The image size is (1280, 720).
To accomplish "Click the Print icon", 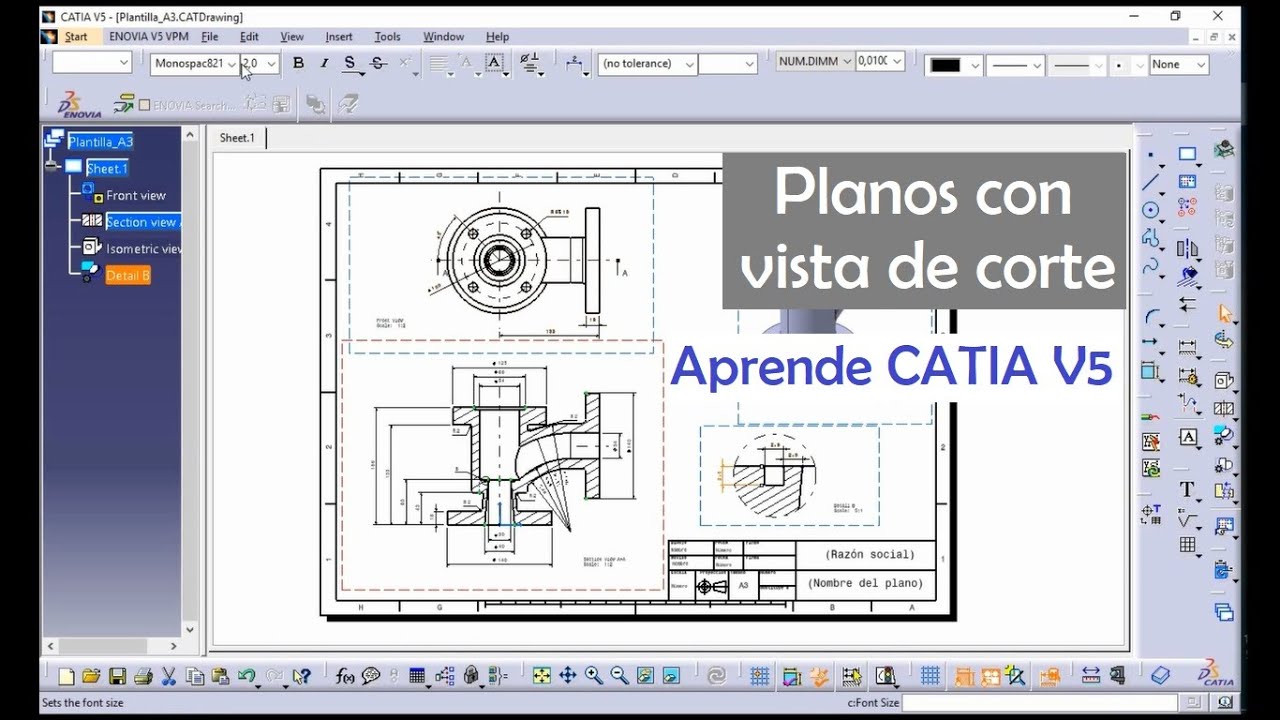I will point(143,676).
